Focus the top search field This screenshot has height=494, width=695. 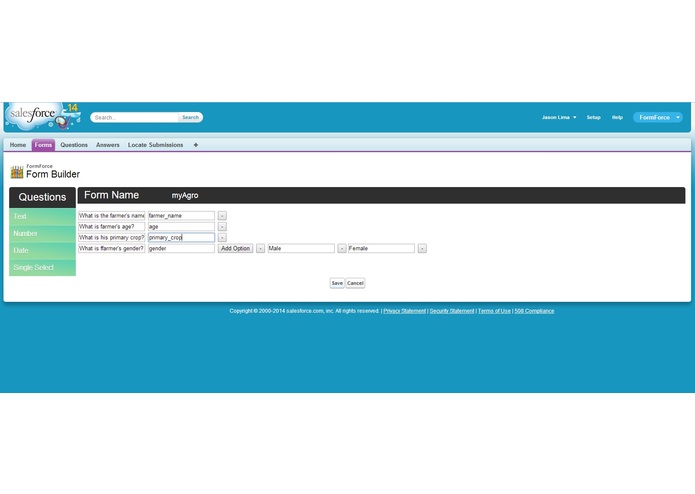tap(135, 117)
